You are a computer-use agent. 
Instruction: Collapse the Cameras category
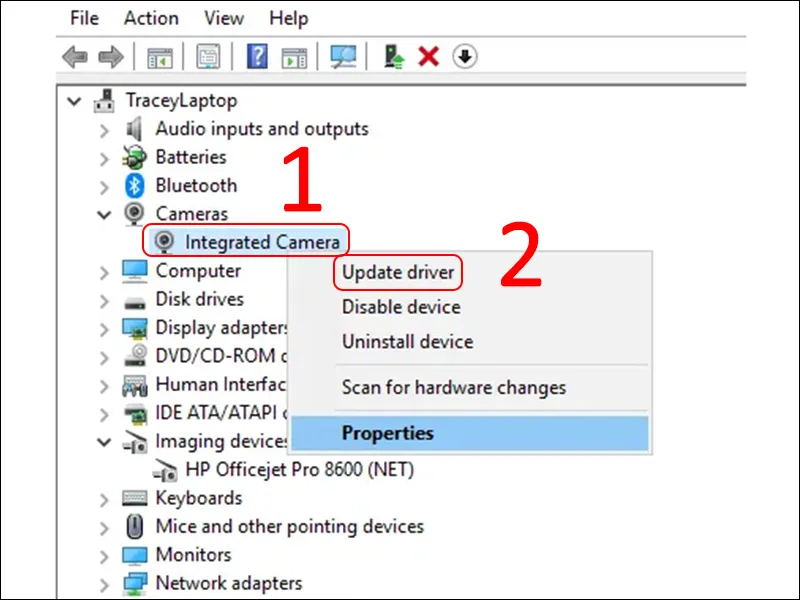[104, 214]
